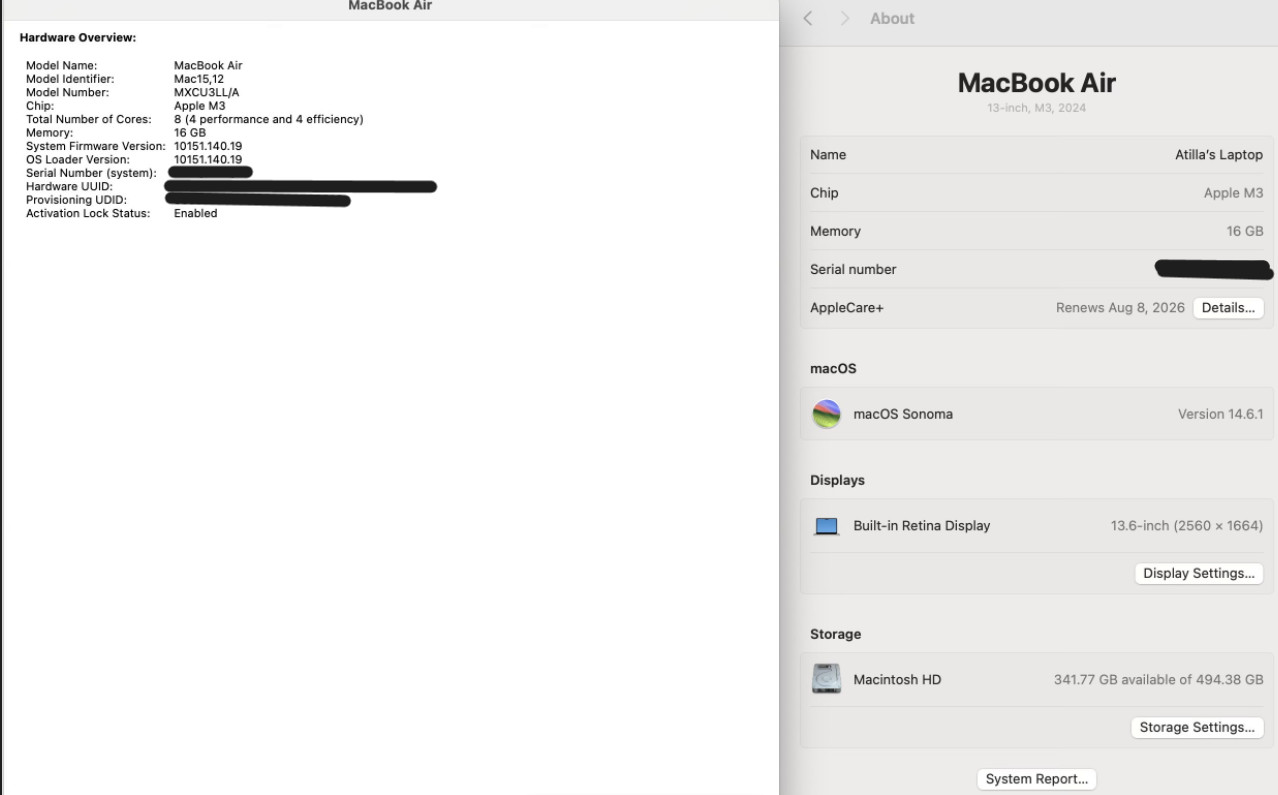This screenshot has height=795, width=1278.
Task: Click the Activation Lock Status label
Action: click(87, 213)
